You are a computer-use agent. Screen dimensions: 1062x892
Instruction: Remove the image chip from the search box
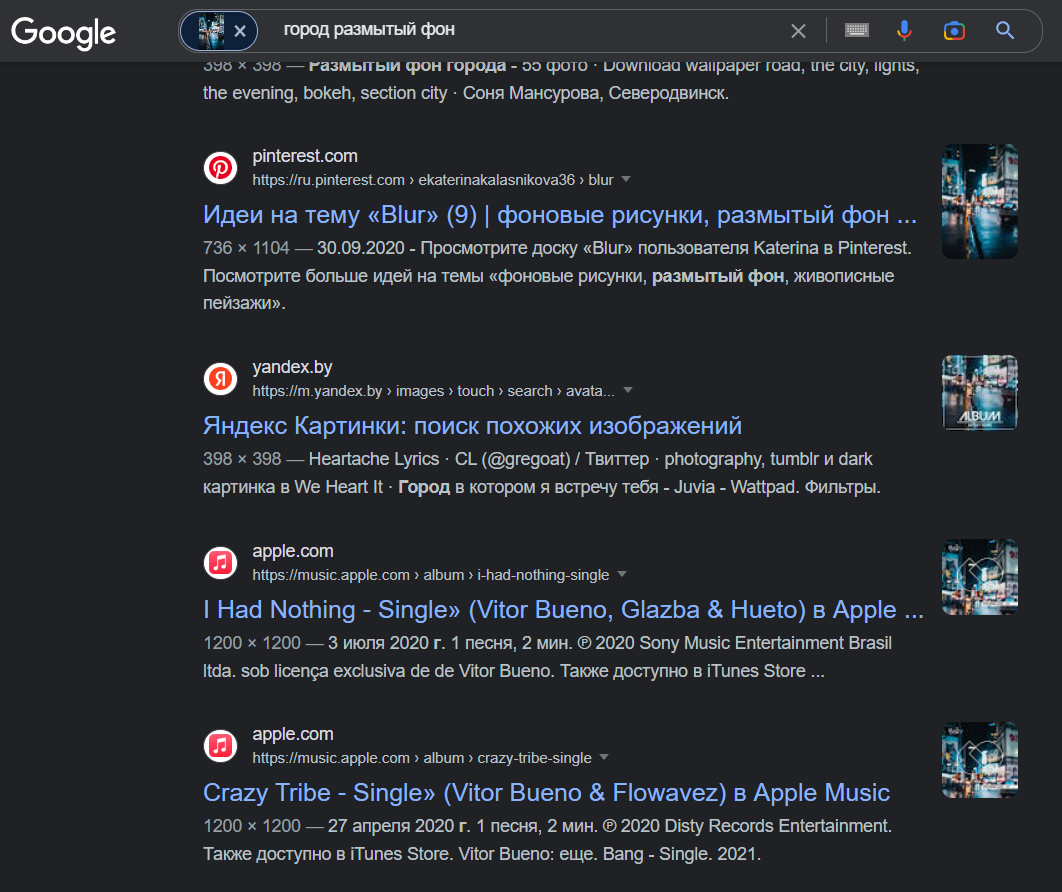(x=240, y=31)
